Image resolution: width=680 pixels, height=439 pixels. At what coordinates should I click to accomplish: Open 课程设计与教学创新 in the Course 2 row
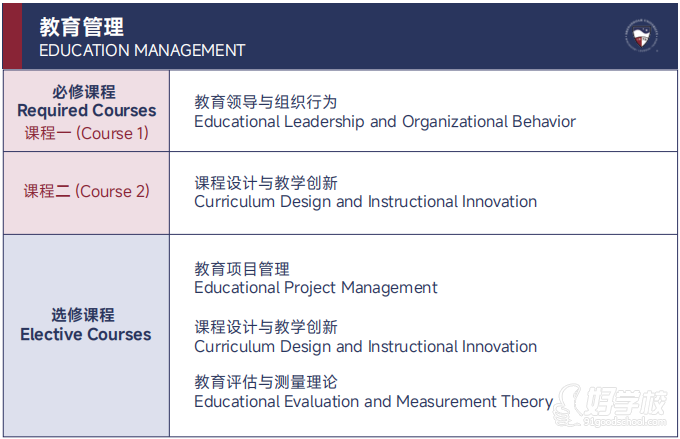(x=266, y=182)
